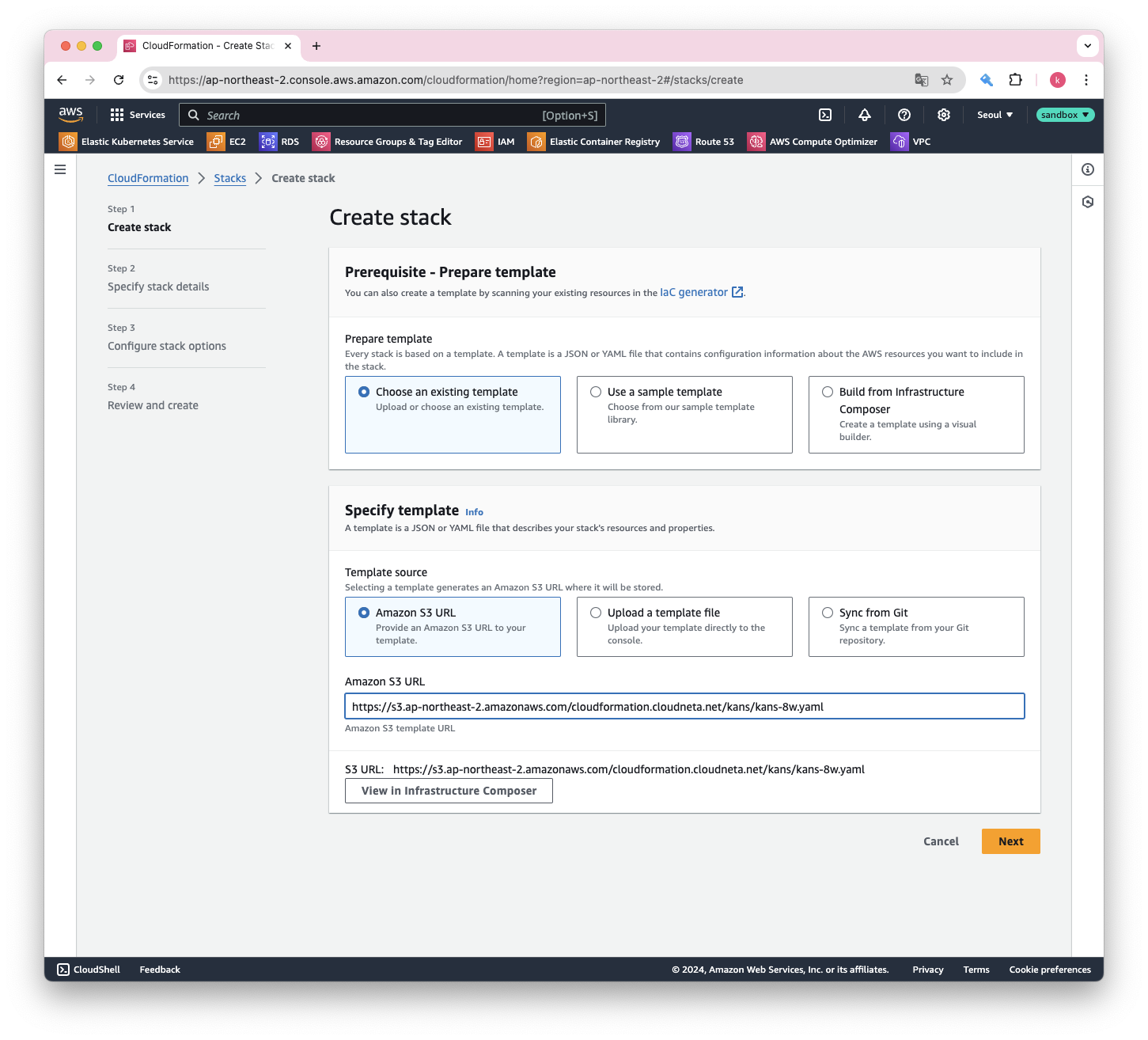Go to Step 4 Review and create
Screen dimensions: 1148x1040
pyautogui.click(x=153, y=405)
